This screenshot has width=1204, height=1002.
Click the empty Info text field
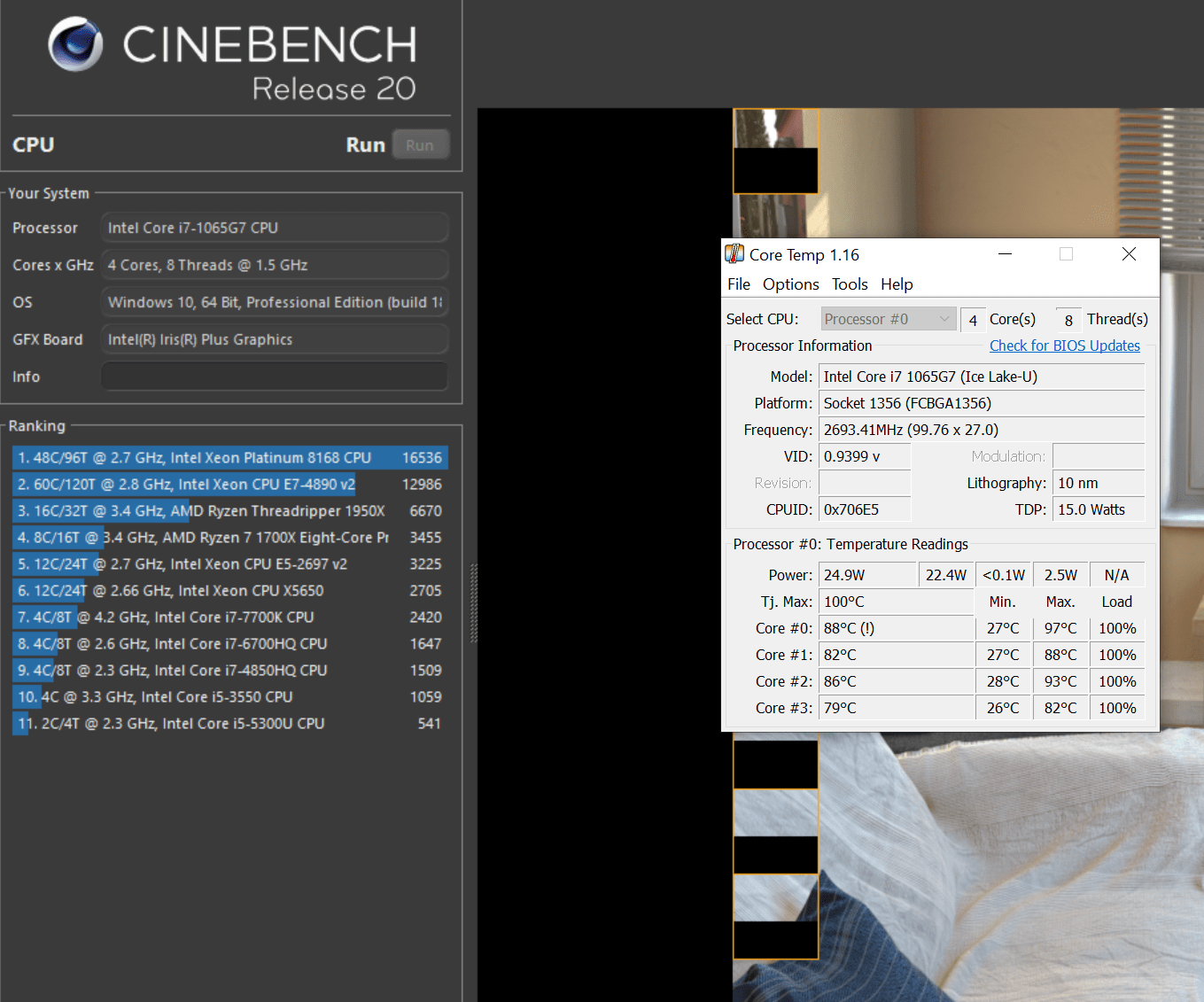274,377
